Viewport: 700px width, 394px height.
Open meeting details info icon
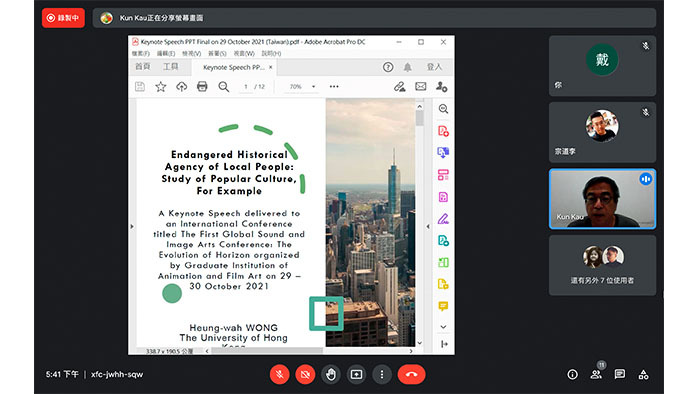click(x=572, y=374)
